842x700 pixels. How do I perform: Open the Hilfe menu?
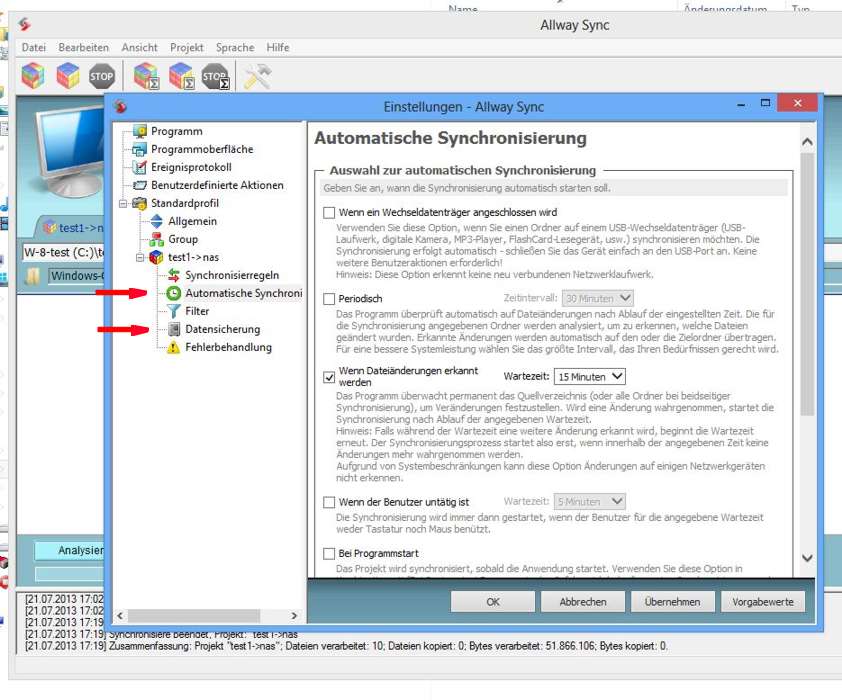pos(278,47)
